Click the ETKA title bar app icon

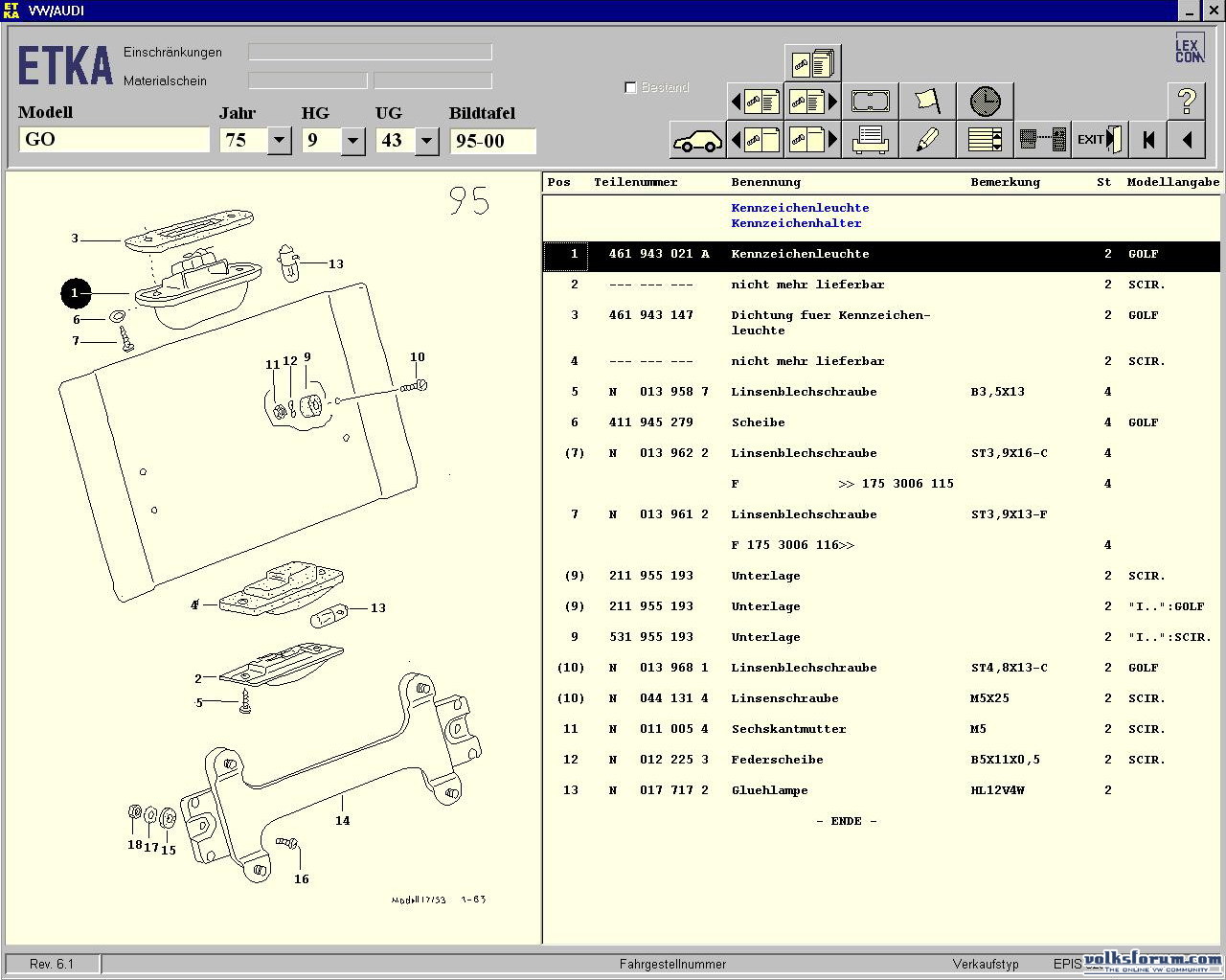[11, 11]
